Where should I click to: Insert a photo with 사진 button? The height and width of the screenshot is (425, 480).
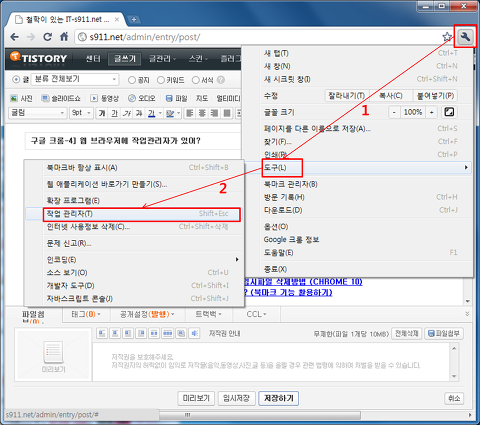(21, 98)
